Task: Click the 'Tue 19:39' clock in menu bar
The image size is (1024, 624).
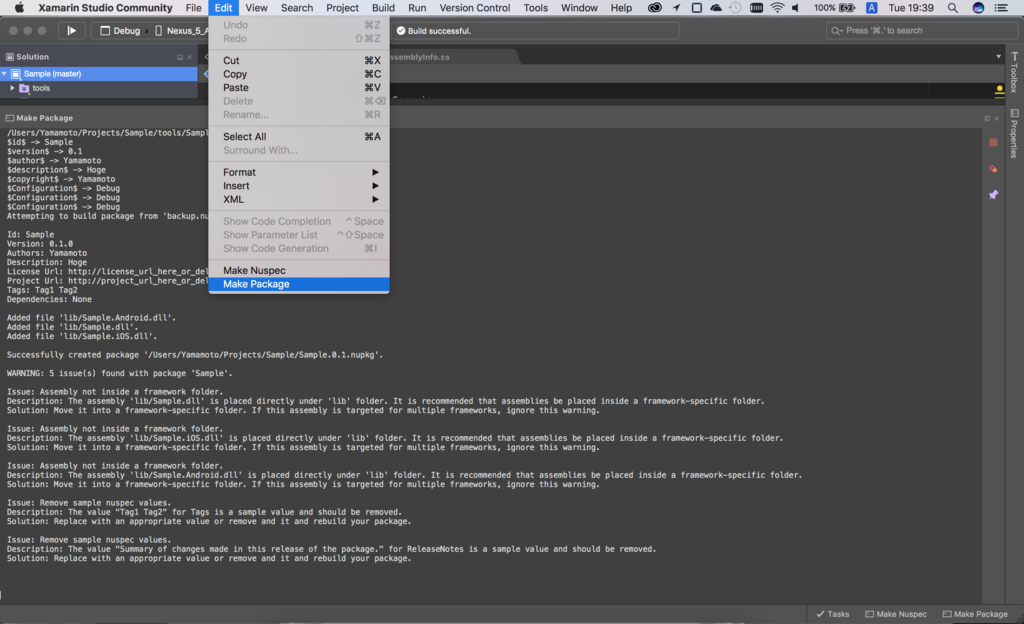Action: [911, 8]
